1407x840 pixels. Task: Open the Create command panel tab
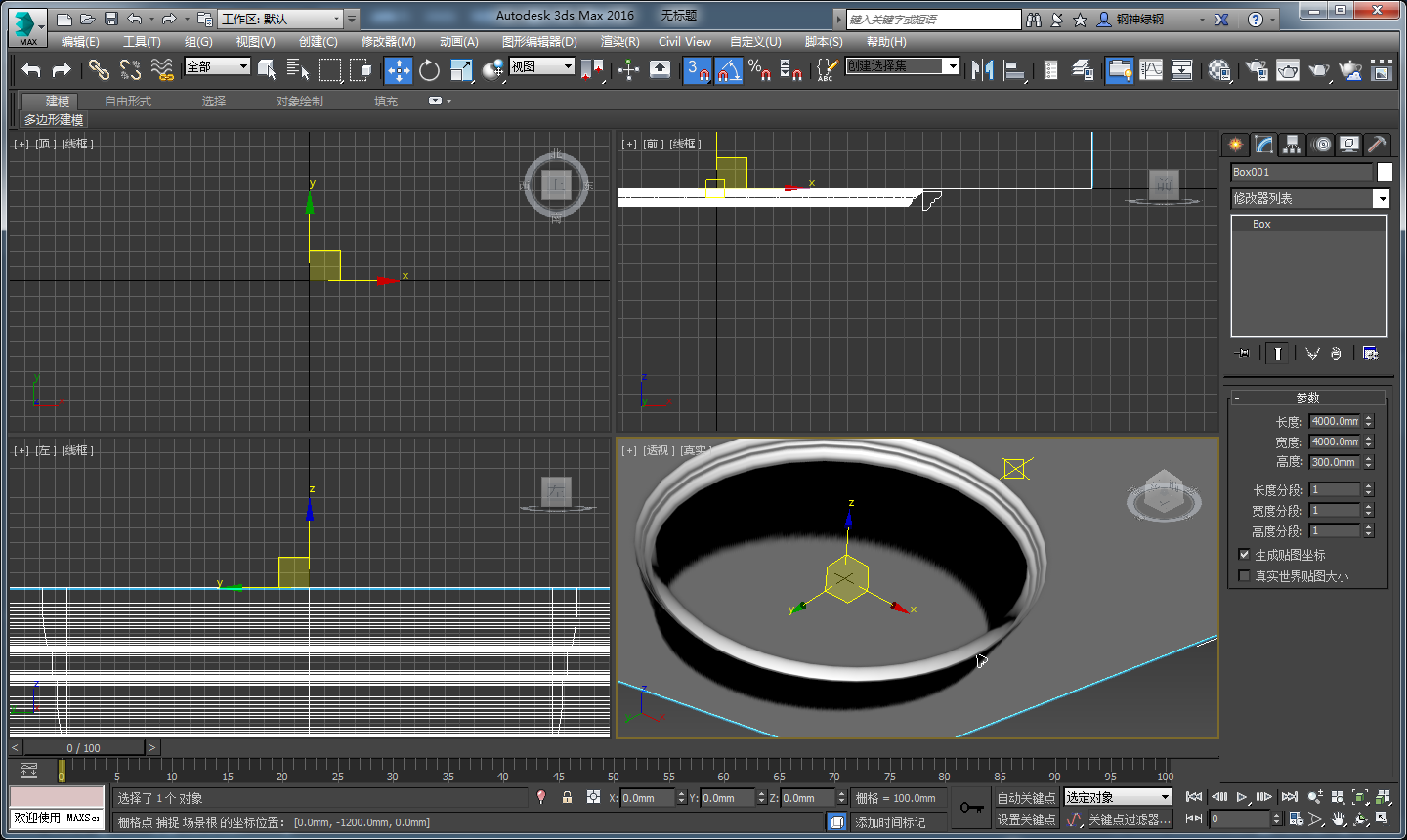pos(1236,145)
